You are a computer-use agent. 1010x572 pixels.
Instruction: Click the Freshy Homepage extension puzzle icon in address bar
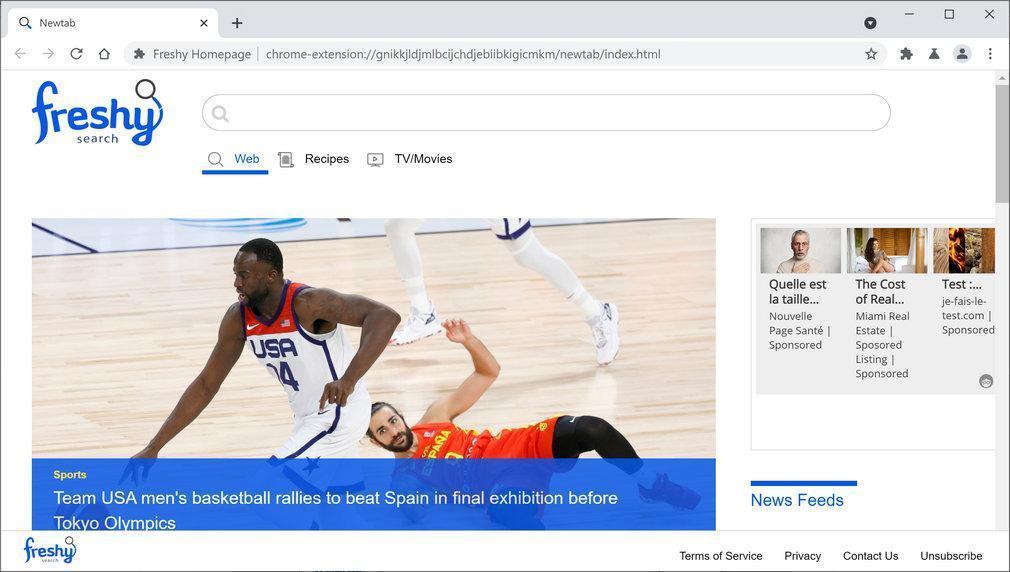point(139,54)
